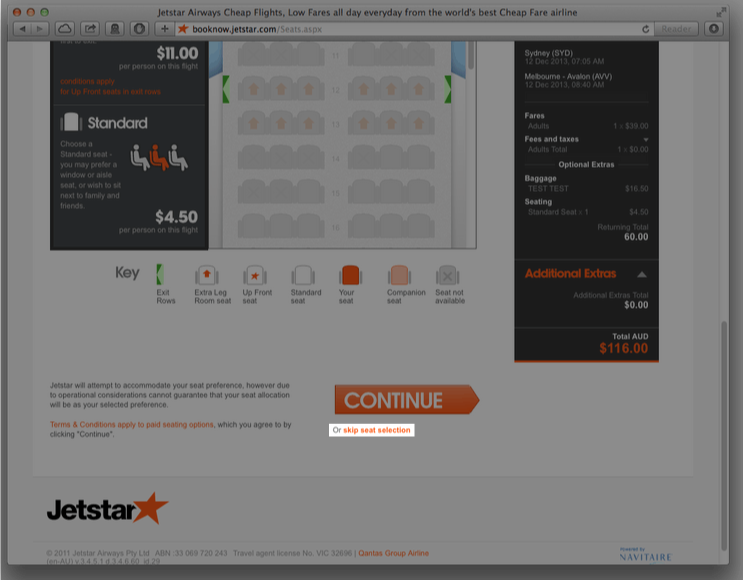Select row 13 right-side aisle extra legroom seat
The image size is (743, 580).
tap(363, 123)
